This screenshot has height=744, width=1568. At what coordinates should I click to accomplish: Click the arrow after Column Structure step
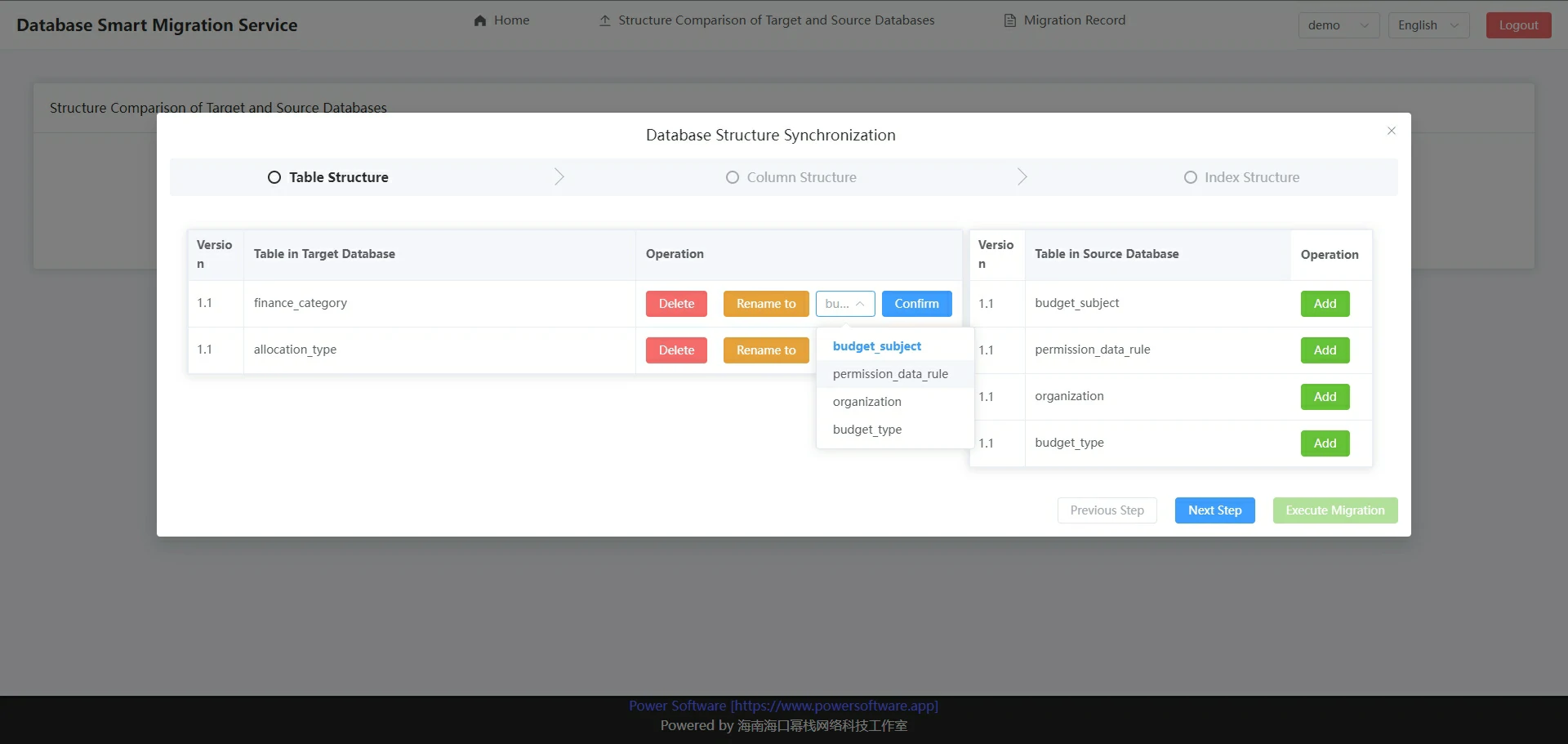pos(1022,177)
